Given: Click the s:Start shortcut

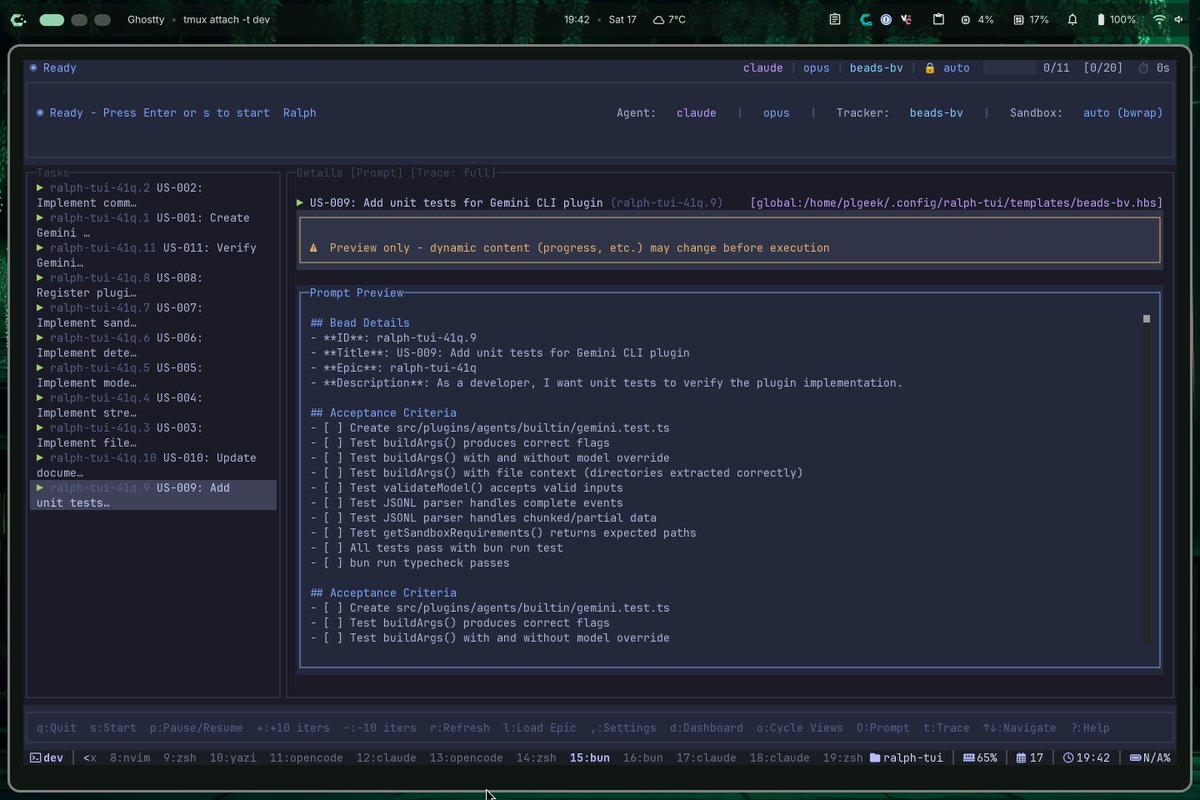Looking at the screenshot, I should 113,728.
